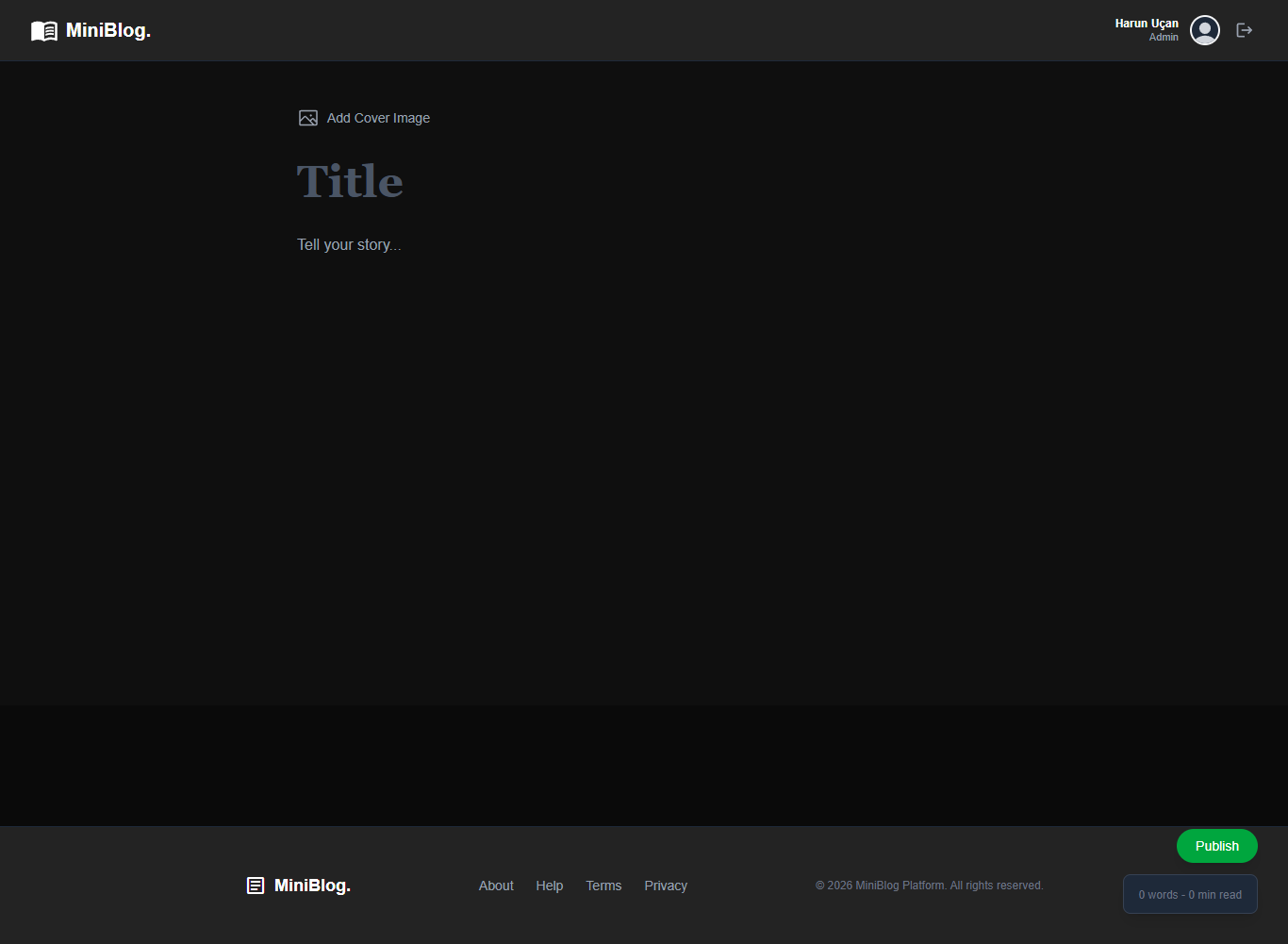Click the Admin role label under the username

[x=1164, y=37]
